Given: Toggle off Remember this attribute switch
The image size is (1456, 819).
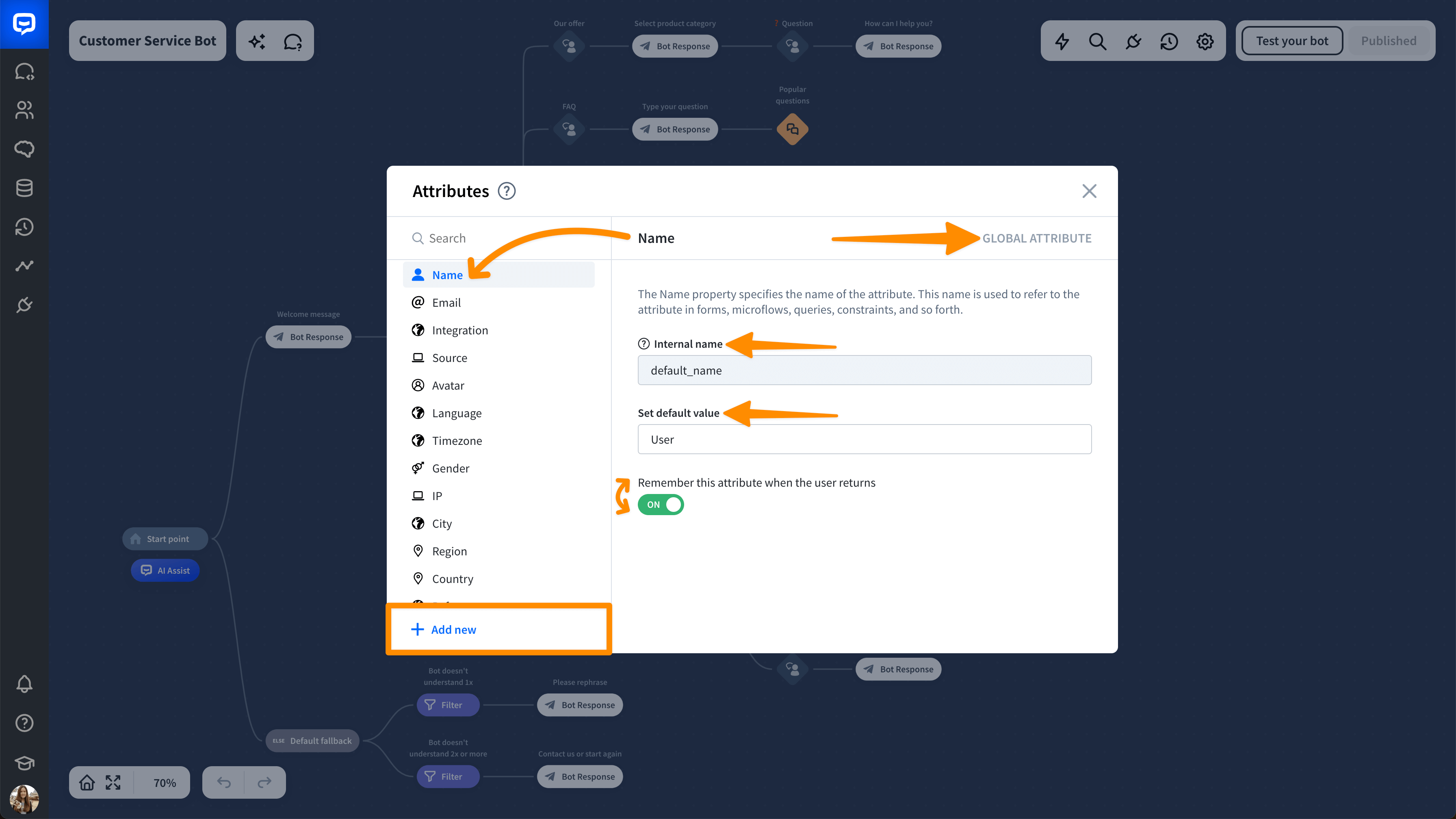Looking at the screenshot, I should (661, 504).
